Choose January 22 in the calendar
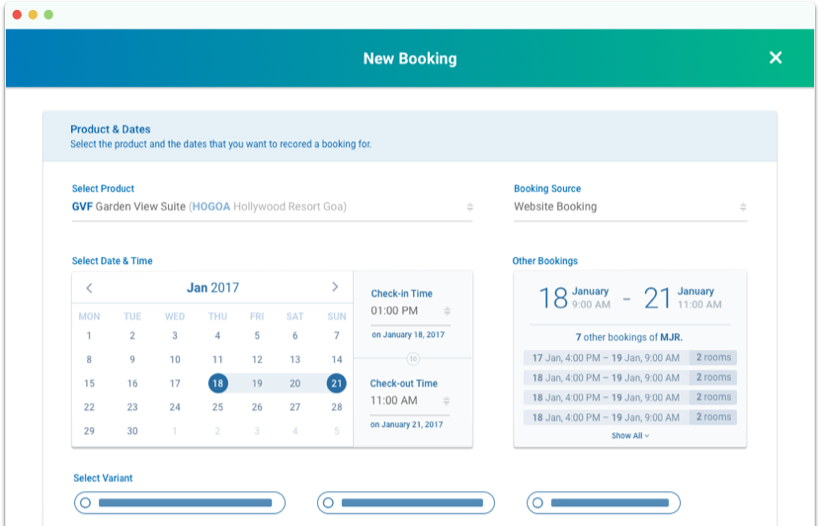The height and width of the screenshot is (526, 820). coord(89,407)
